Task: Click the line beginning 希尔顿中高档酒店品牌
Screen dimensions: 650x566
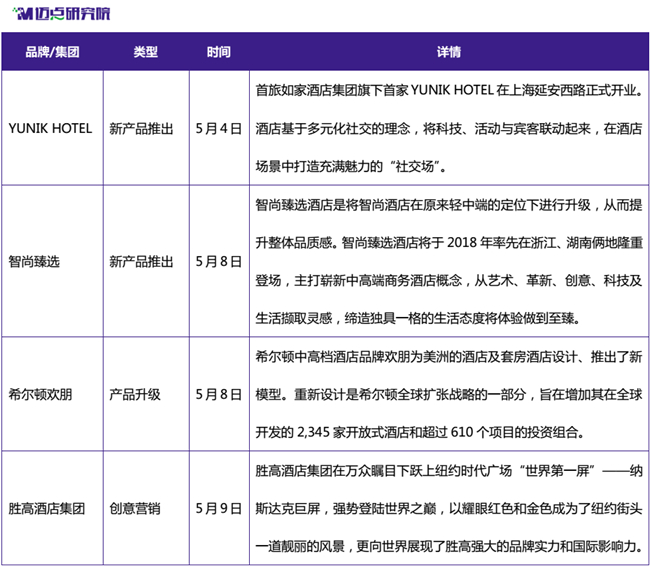Action: click(x=449, y=357)
